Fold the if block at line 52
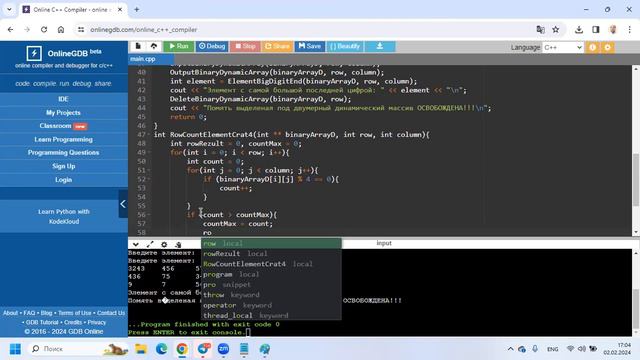Screen dimensions: 640x360 (x=149, y=179)
